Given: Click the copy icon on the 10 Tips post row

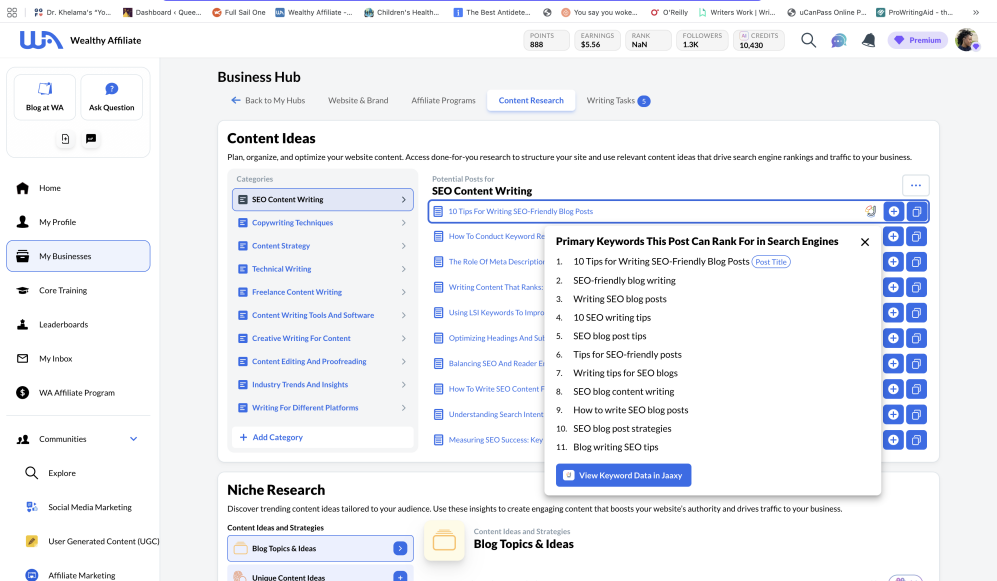Looking at the screenshot, I should point(916,212).
